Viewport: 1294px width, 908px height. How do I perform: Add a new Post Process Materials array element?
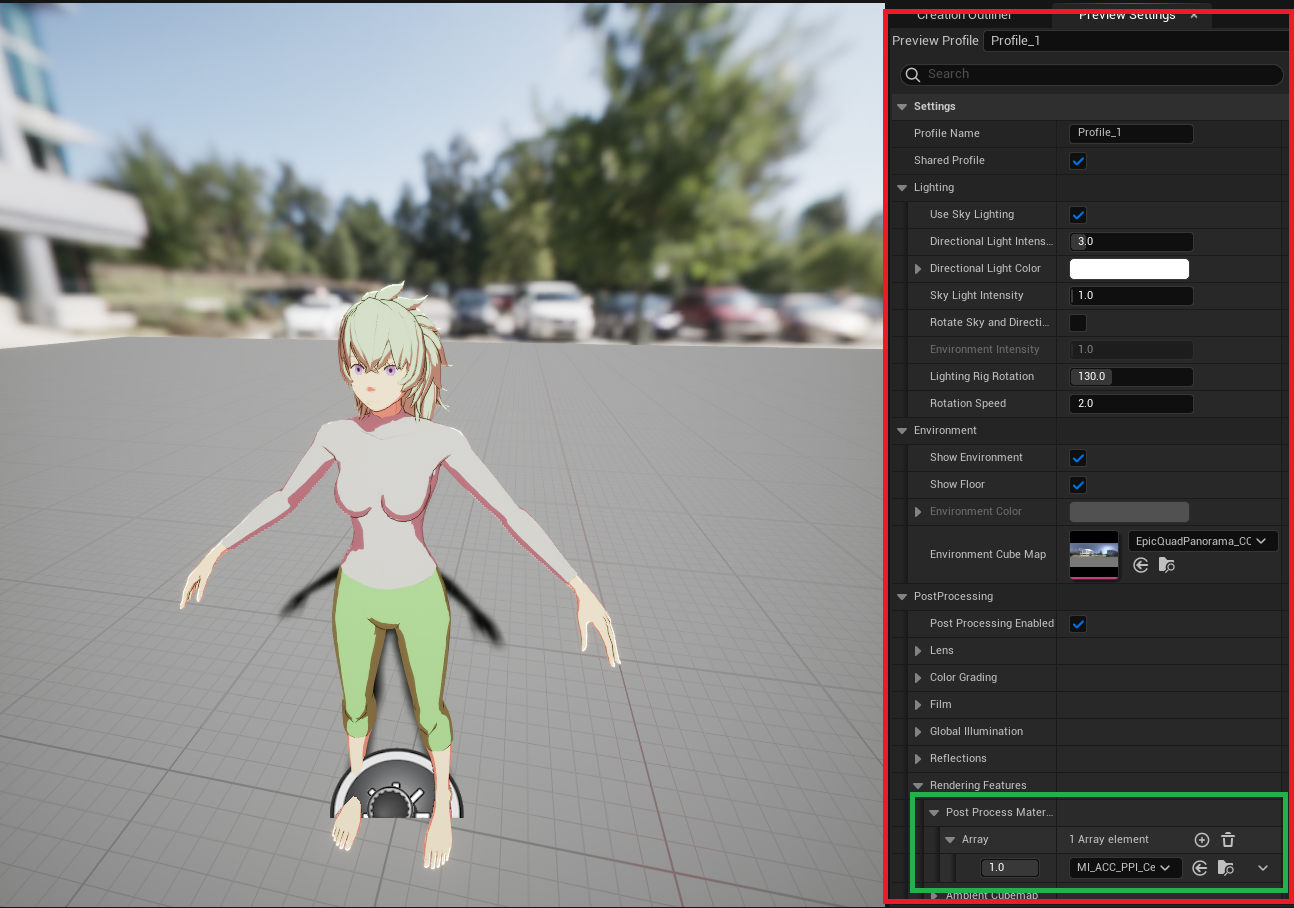click(x=1202, y=840)
